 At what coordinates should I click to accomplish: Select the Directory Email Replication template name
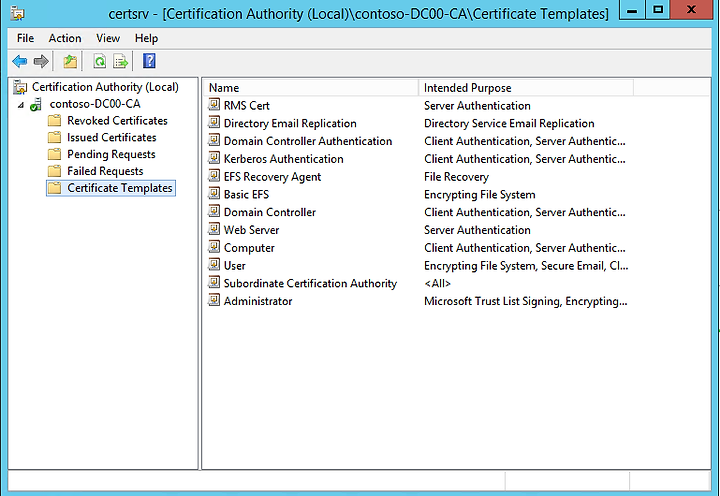click(x=290, y=123)
